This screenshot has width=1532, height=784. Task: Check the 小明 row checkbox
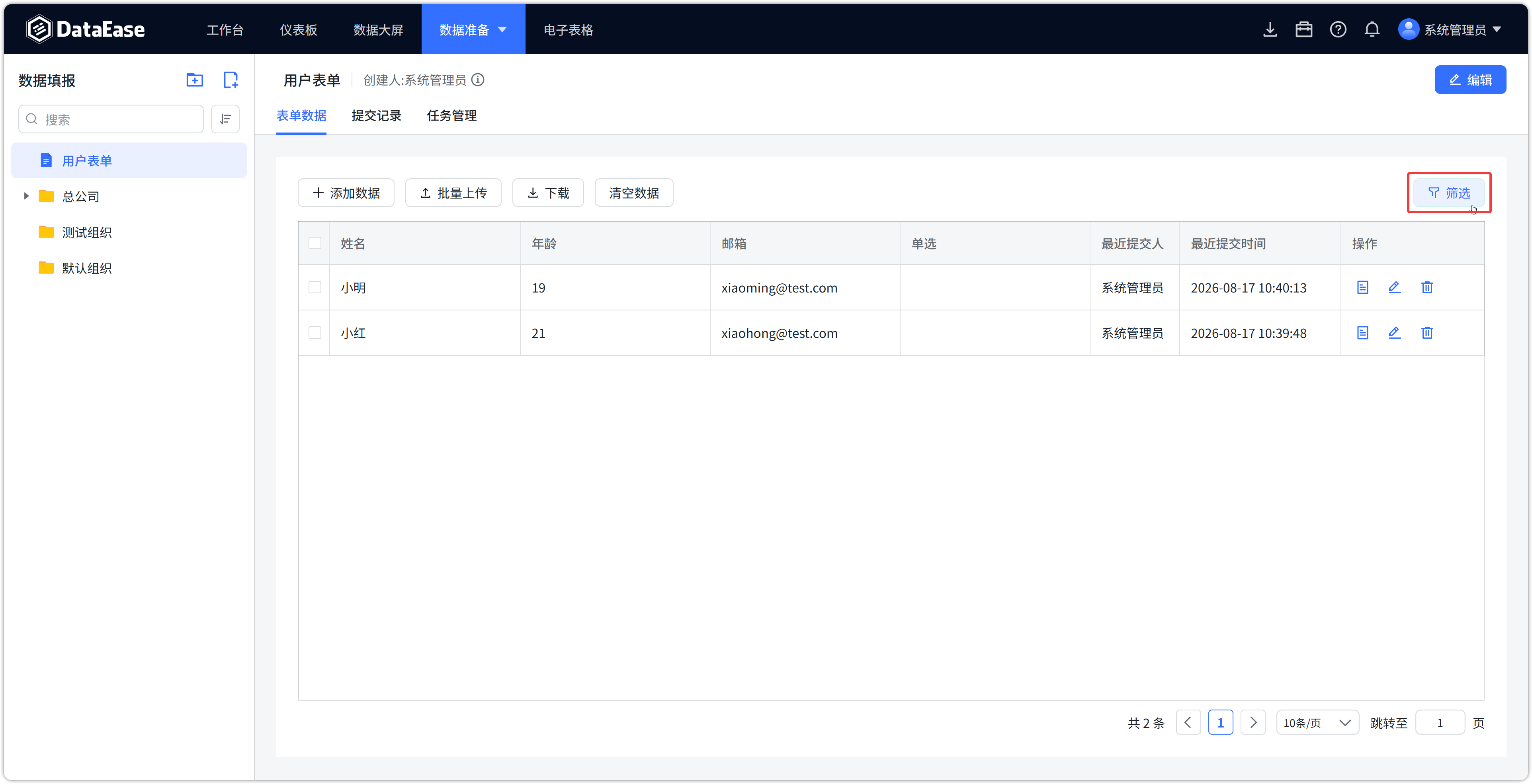(x=315, y=287)
